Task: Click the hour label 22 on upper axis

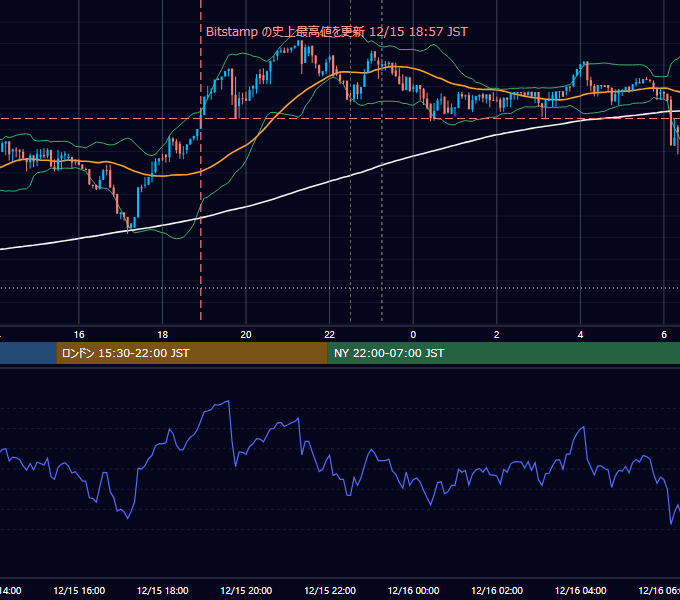Action: [x=330, y=335]
